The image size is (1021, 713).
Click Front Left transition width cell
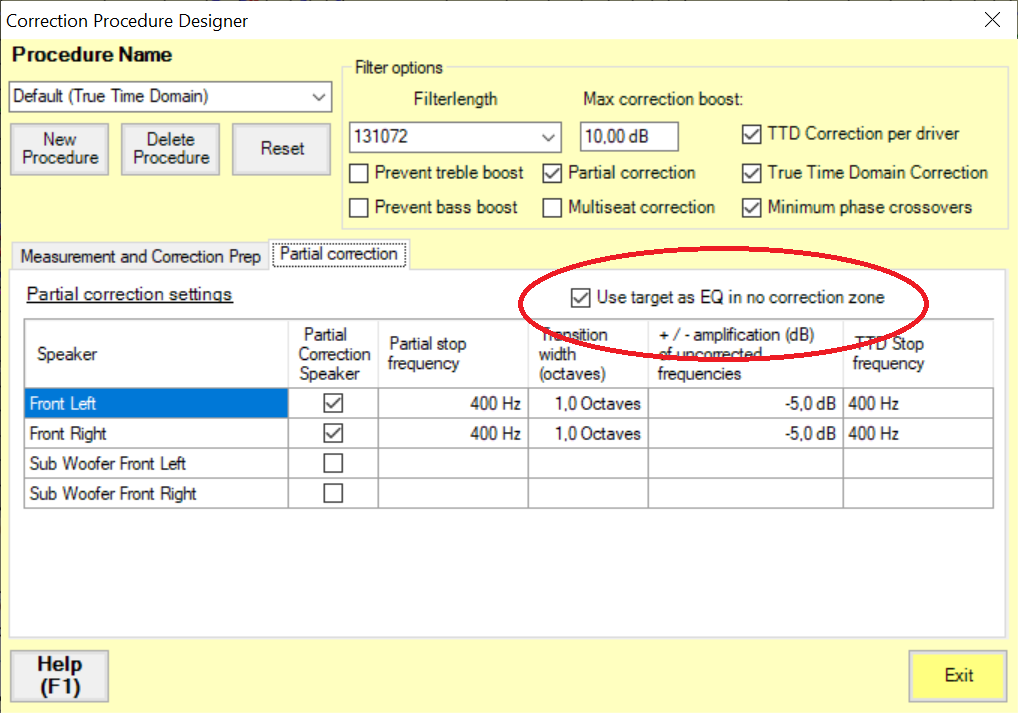tap(588, 404)
